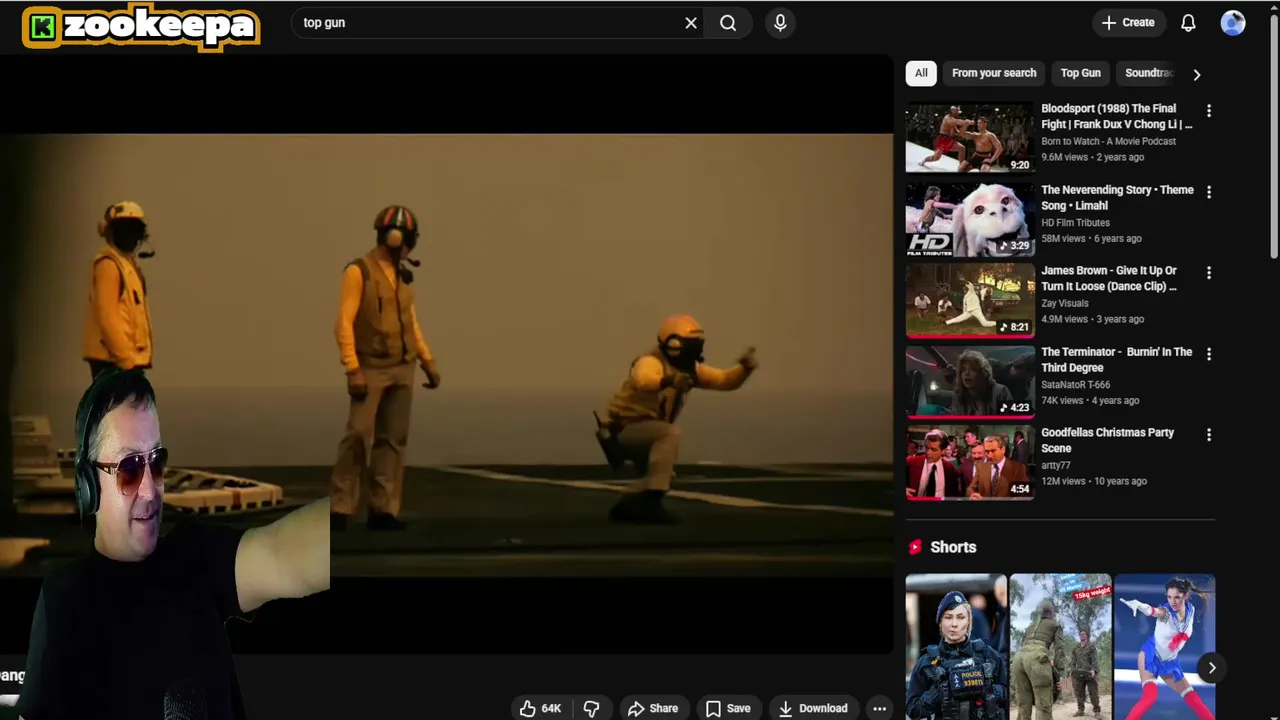Viewport: 1280px width, 720px height.
Task: Save the video to a playlist
Action: [x=728, y=708]
